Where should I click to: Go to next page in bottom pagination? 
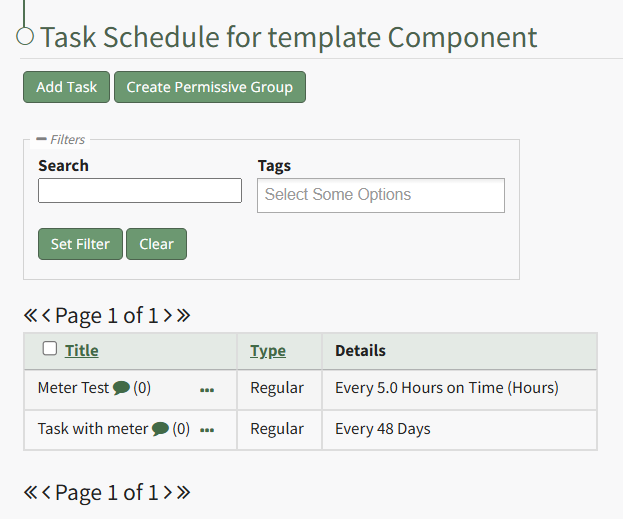168,492
